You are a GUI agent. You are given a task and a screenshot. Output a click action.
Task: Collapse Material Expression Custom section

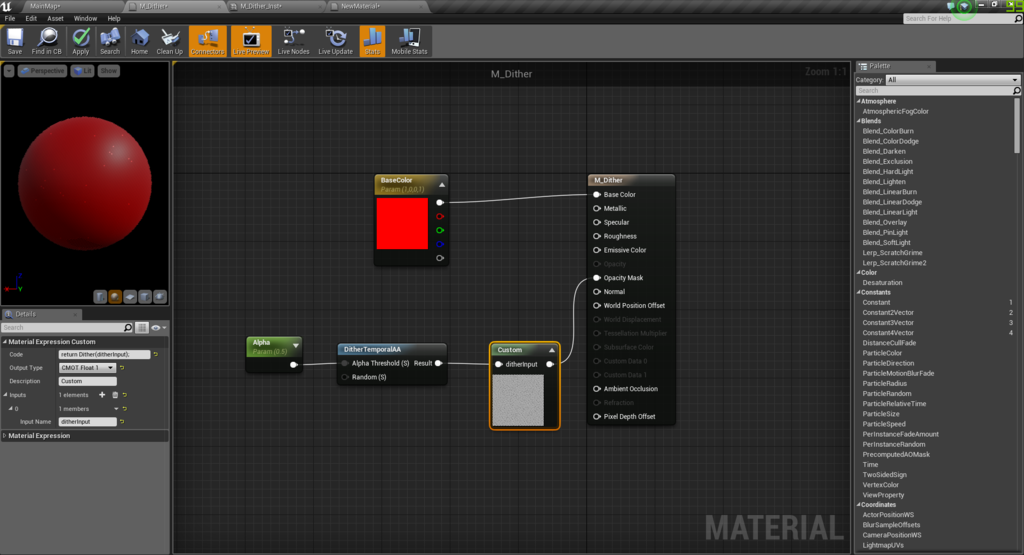[x=5, y=341]
